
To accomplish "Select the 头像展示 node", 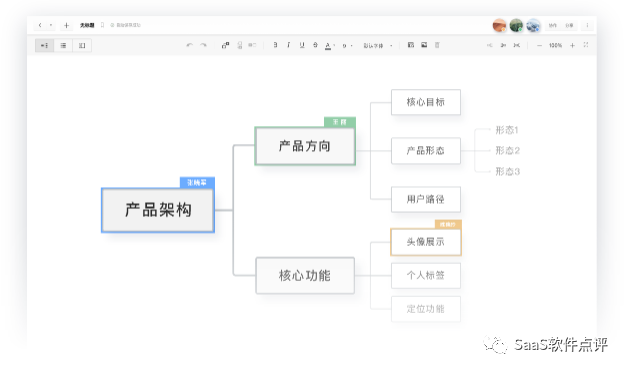I will tap(426, 242).
